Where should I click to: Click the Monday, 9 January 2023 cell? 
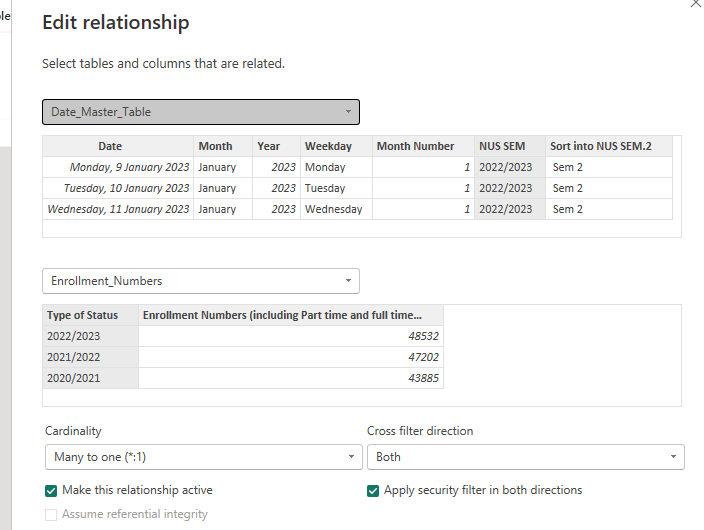pos(118,168)
